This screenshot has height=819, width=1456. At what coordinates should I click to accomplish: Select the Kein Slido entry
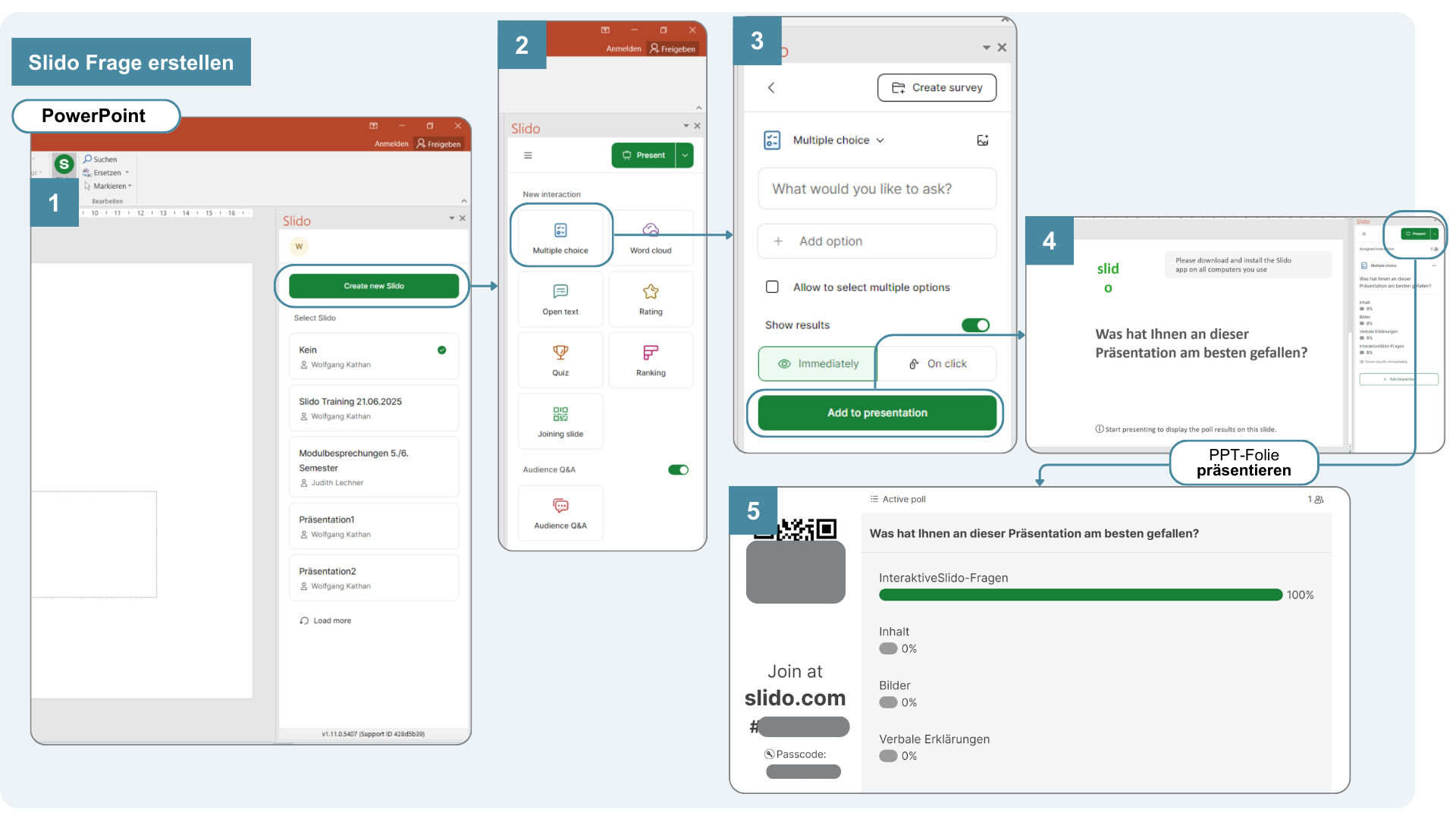(x=374, y=356)
